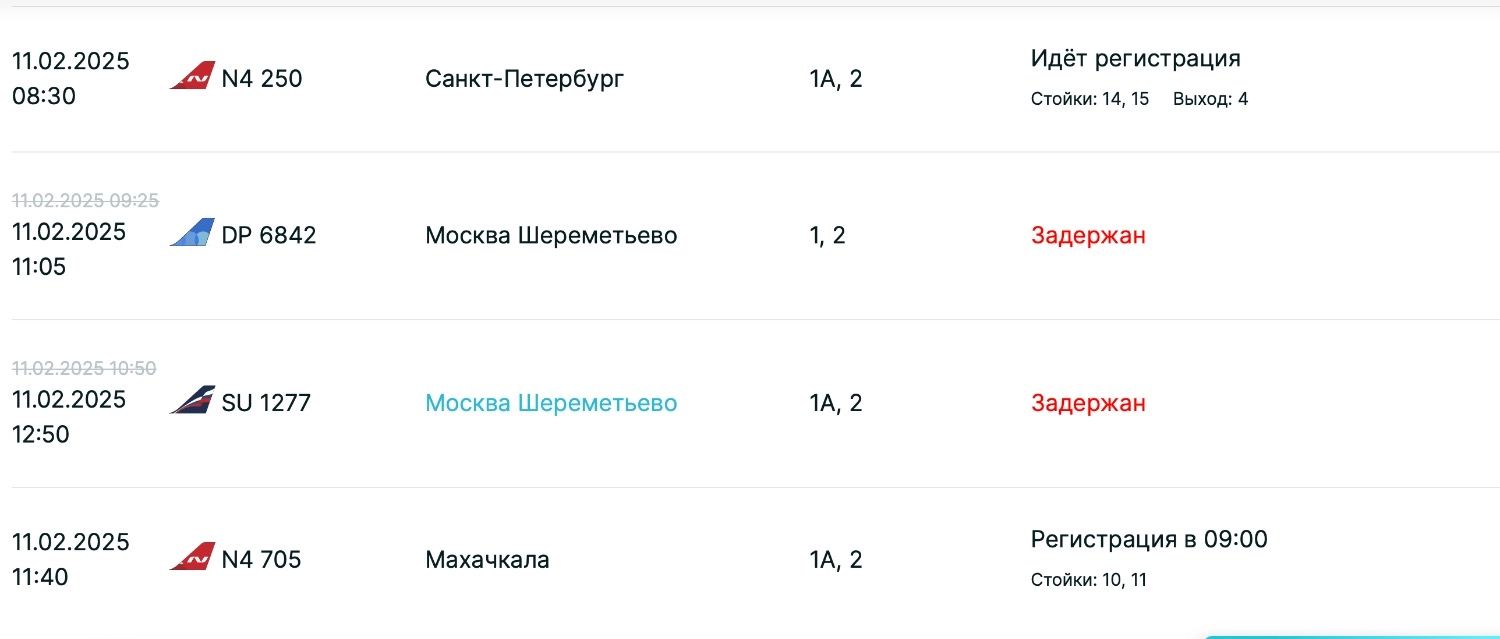Screen dimensions: 1500x639
Task: Click the red Задержан status for SU 1277
Action: 1088,403
